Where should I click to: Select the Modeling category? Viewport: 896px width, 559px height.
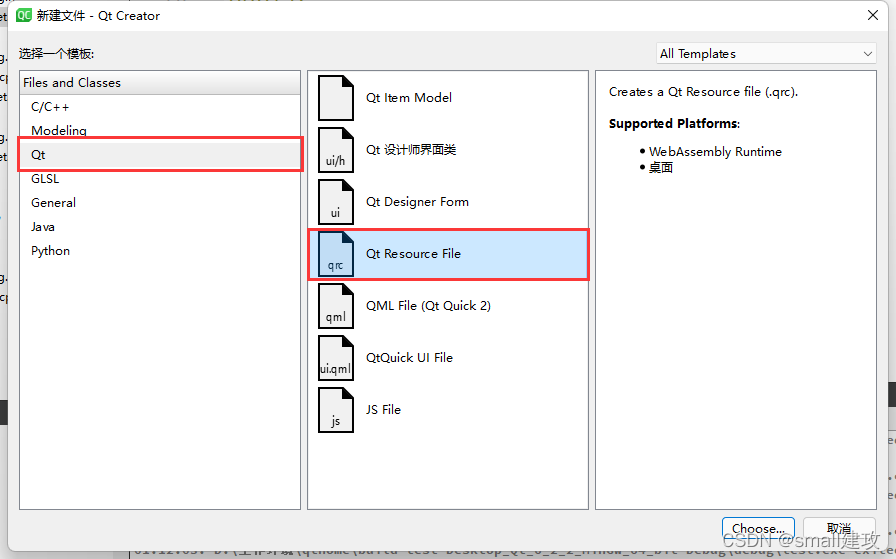pos(159,130)
